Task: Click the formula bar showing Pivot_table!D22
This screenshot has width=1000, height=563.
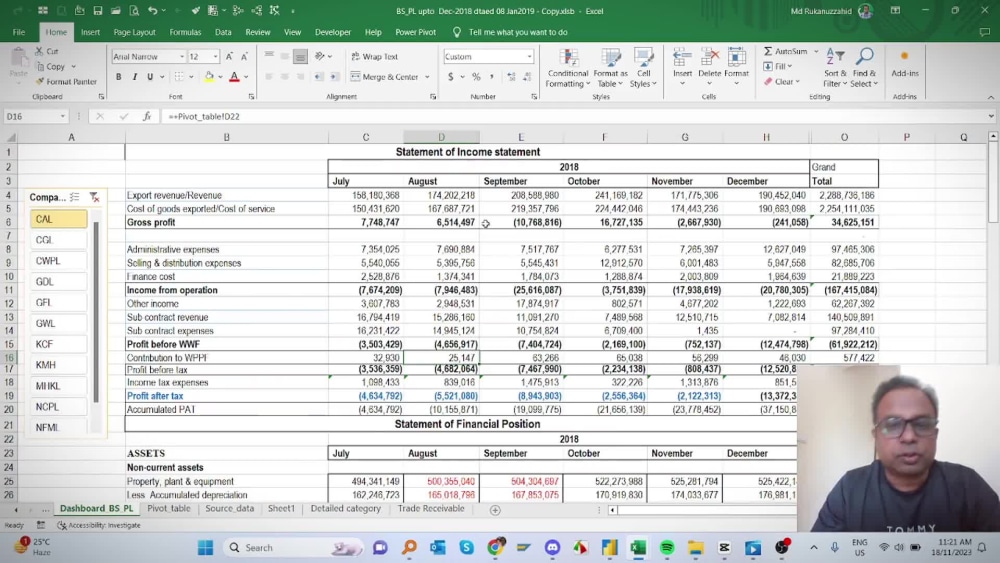Action: pyautogui.click(x=574, y=117)
